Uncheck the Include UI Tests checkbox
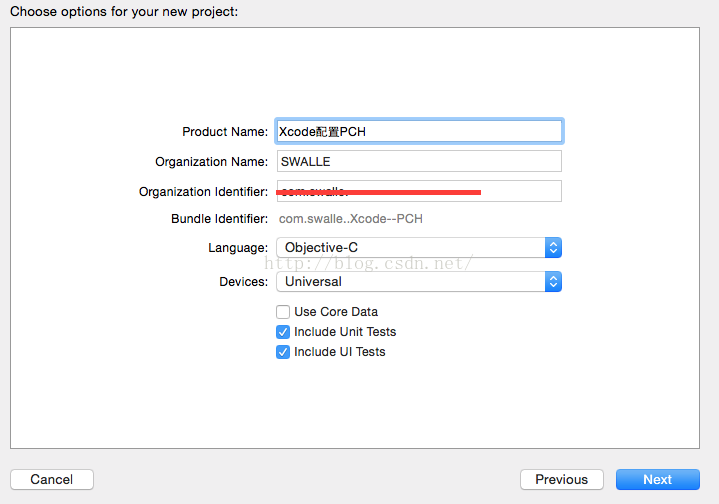 [283, 352]
